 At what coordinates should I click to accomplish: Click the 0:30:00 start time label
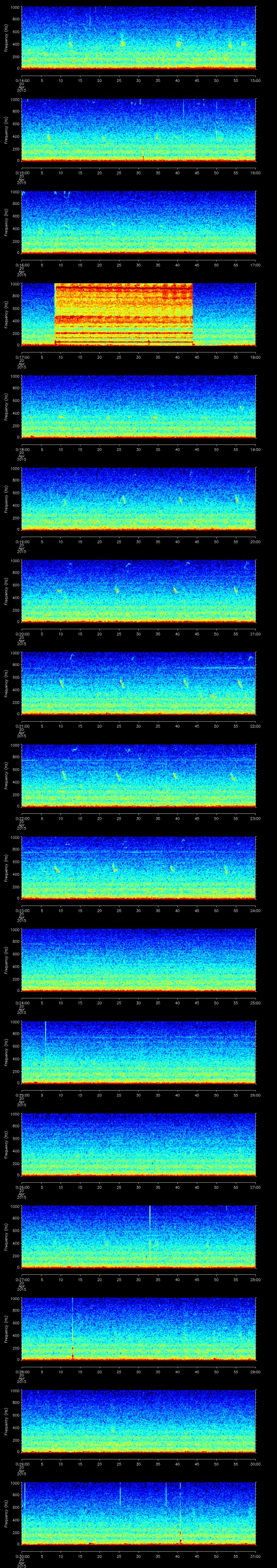coord(22,1556)
